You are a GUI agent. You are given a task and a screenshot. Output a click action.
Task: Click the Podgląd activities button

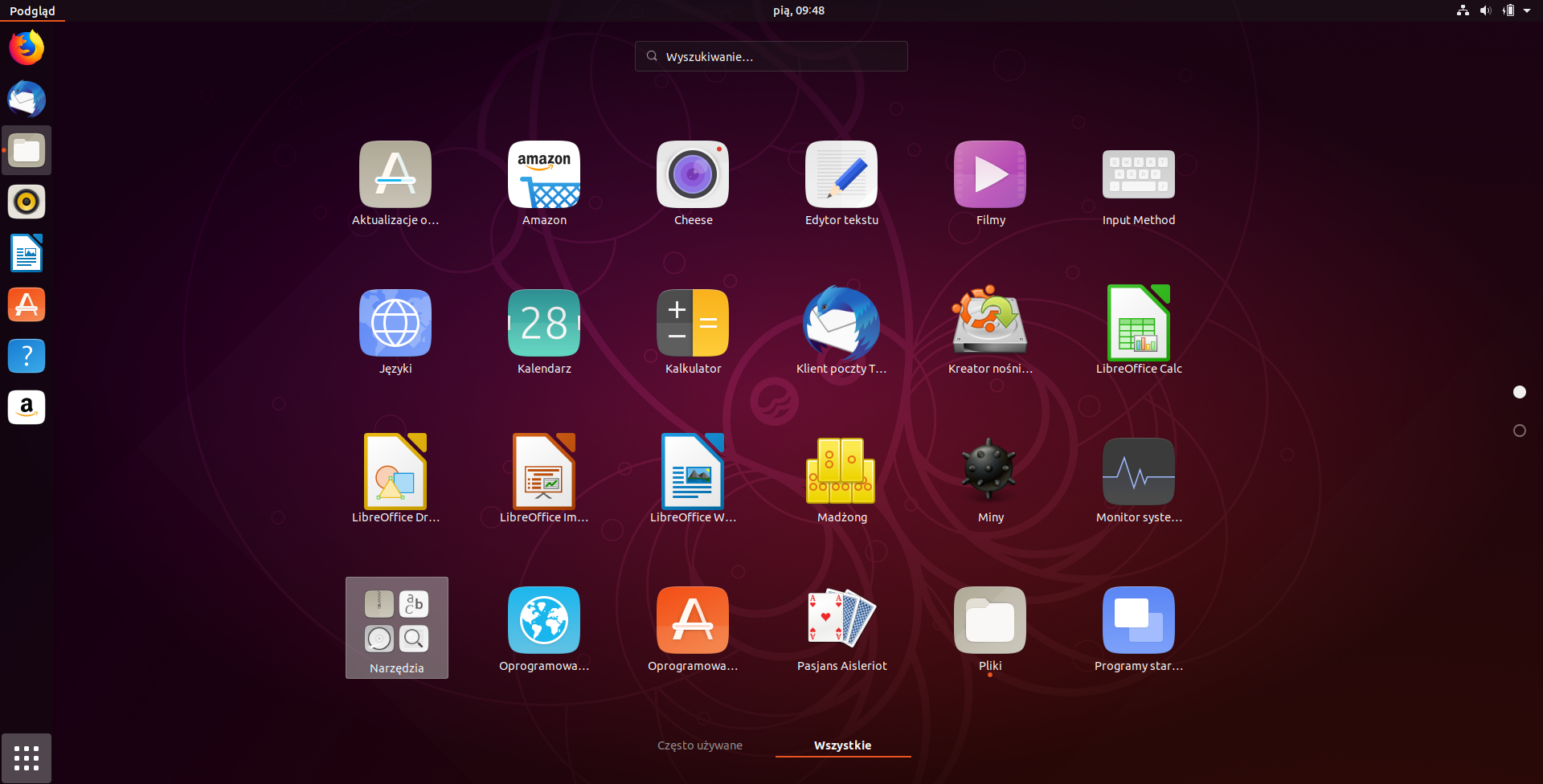33,10
